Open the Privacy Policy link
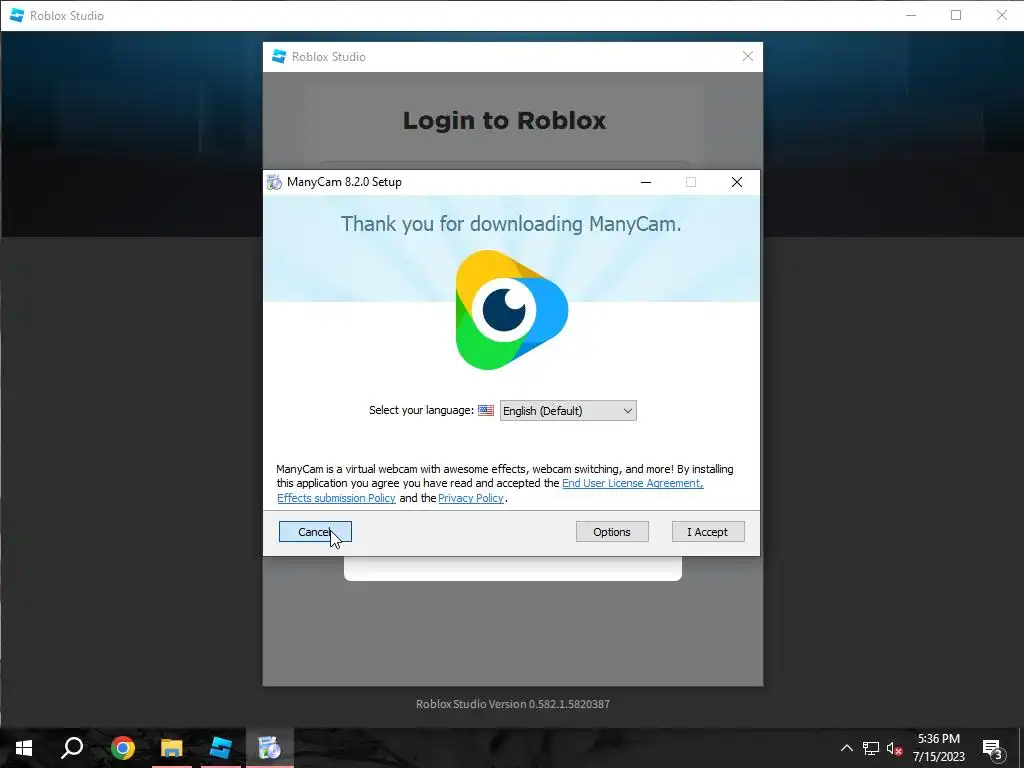The image size is (1024, 768). 471,498
